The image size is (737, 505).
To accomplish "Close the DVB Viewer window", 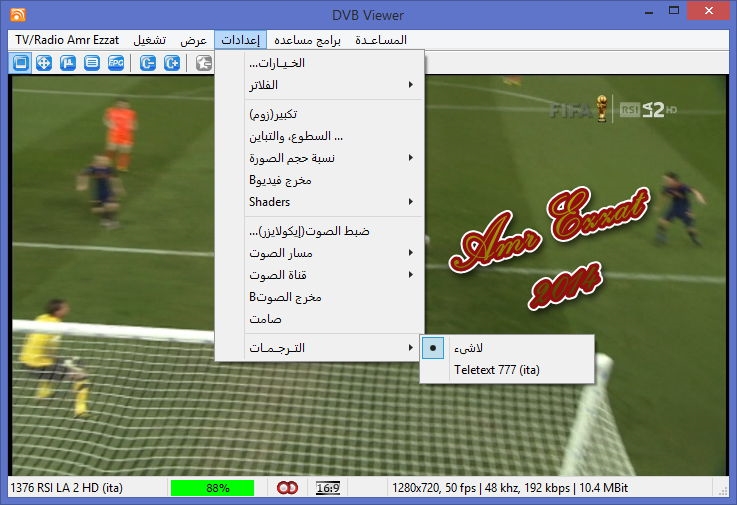I will 709,11.
